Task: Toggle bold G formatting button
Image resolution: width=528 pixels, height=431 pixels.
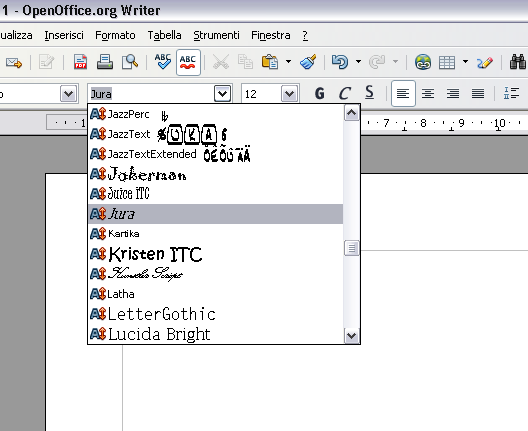Action: [x=320, y=93]
